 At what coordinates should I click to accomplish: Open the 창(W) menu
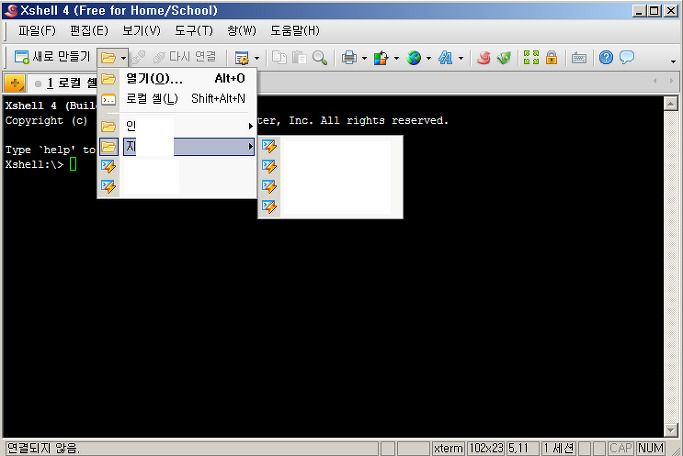click(242, 30)
